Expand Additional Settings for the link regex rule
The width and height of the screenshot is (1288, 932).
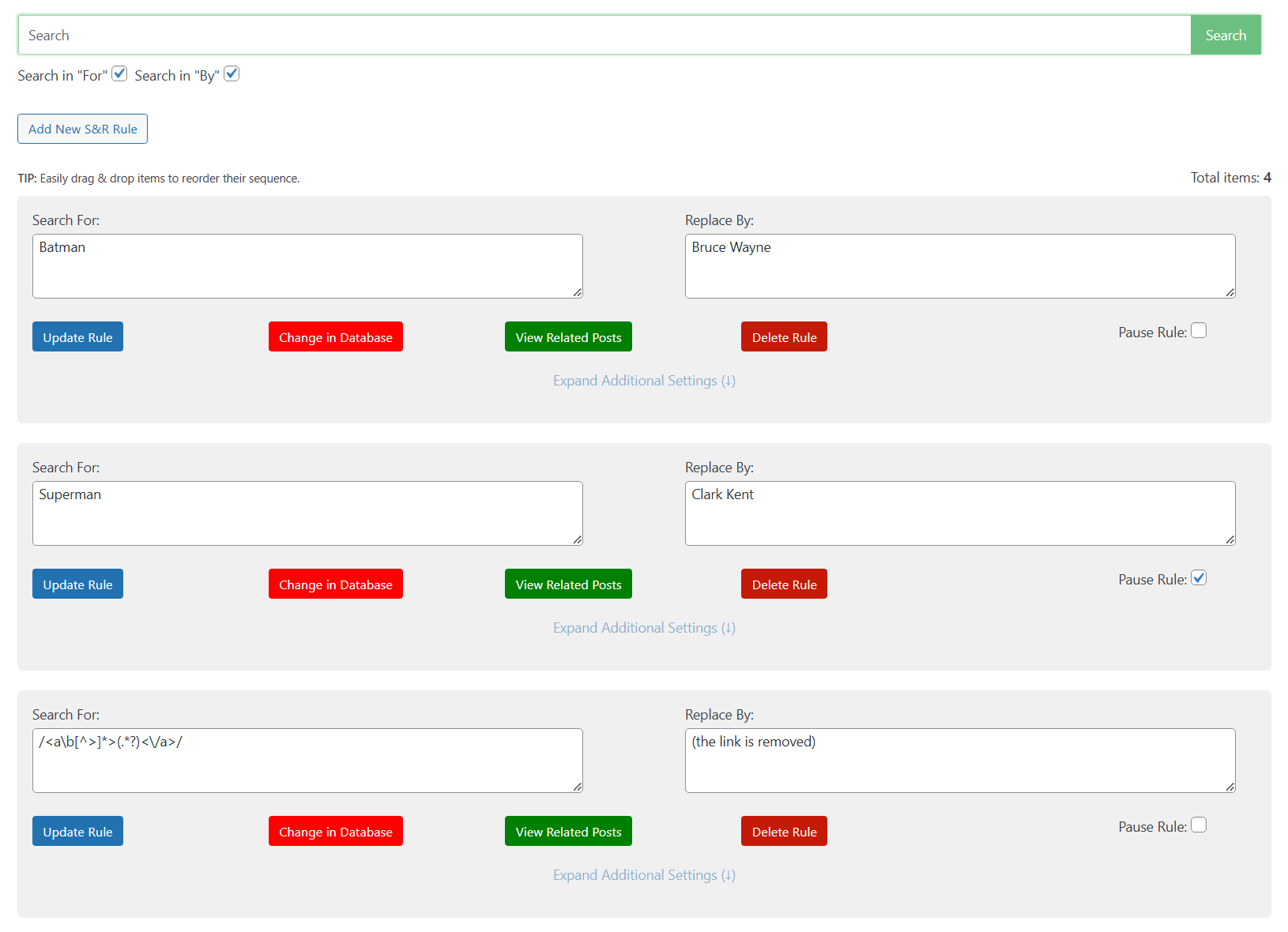pos(644,875)
